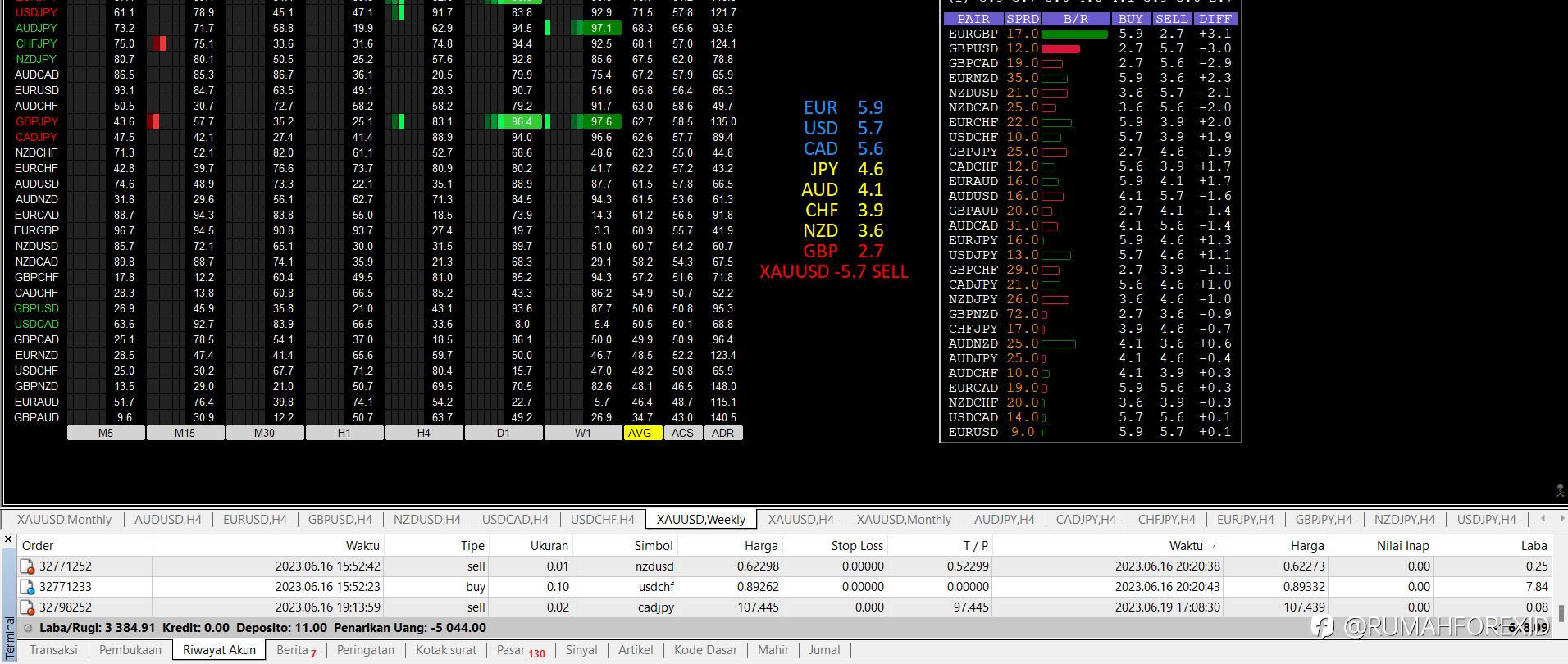Open the USDCHF,H4 chart tab
This screenshot has width=1568, height=664.
(603, 519)
